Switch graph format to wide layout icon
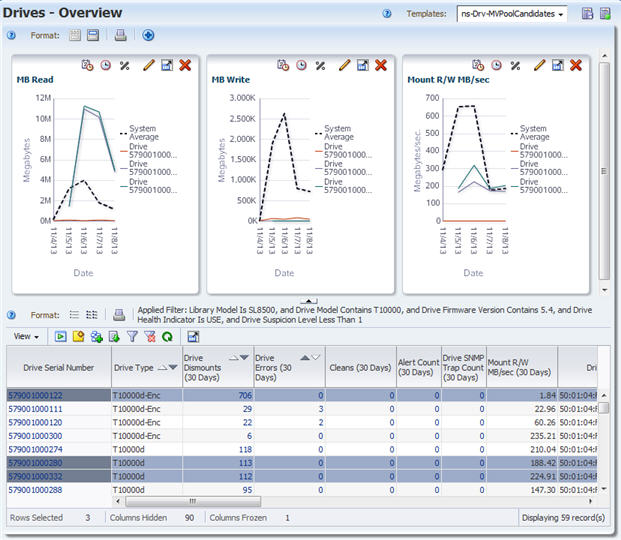The height and width of the screenshot is (540, 621). coord(93,35)
